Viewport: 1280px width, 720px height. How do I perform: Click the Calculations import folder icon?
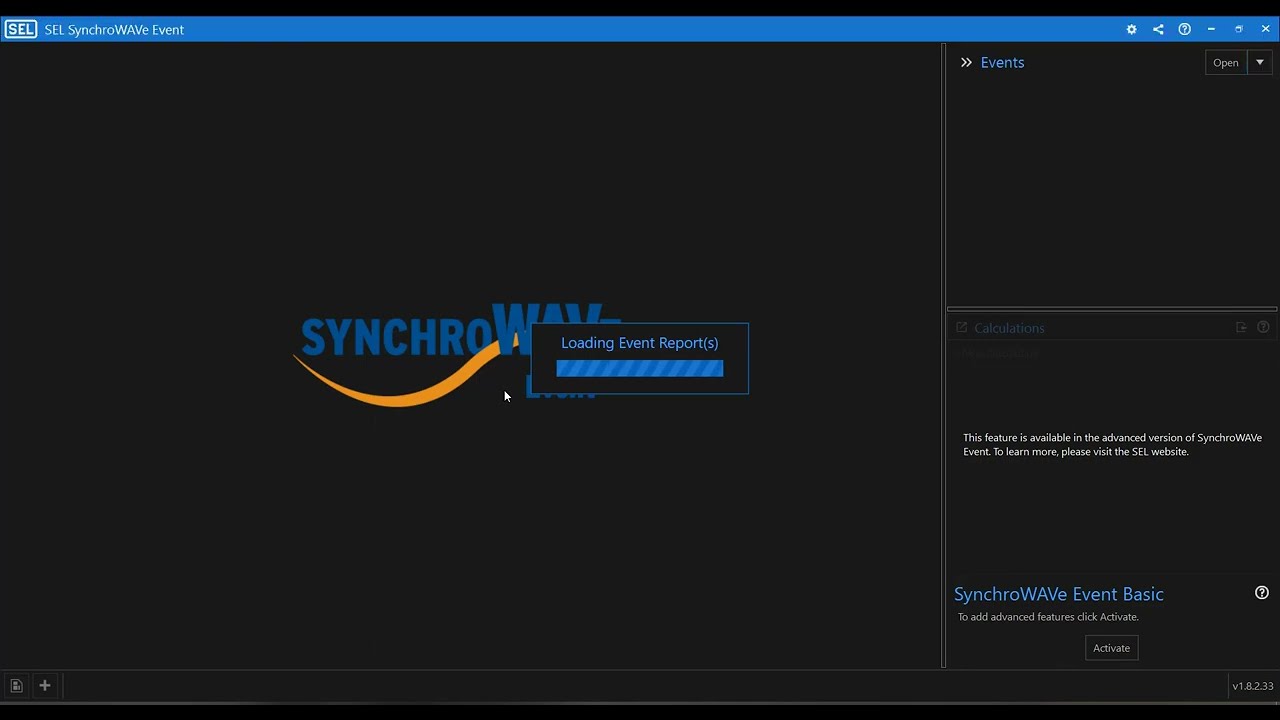[x=1241, y=327]
